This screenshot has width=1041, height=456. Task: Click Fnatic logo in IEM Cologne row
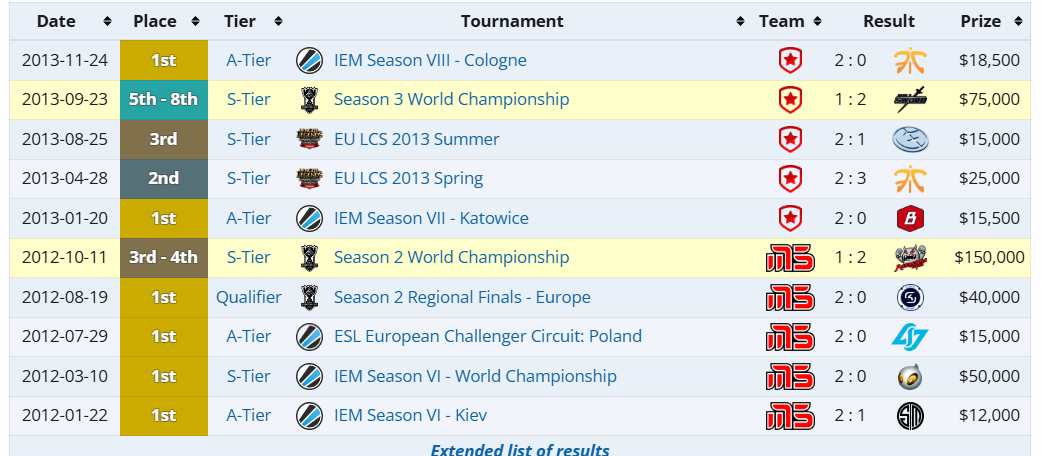click(x=909, y=61)
